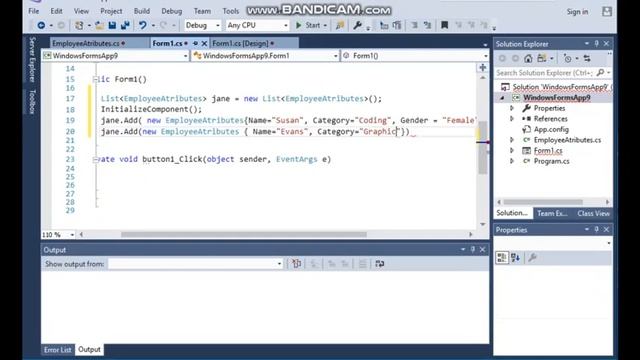The width and height of the screenshot is (640, 360).
Task: Click the Search Solution Explorer field
Action: click(x=544, y=73)
